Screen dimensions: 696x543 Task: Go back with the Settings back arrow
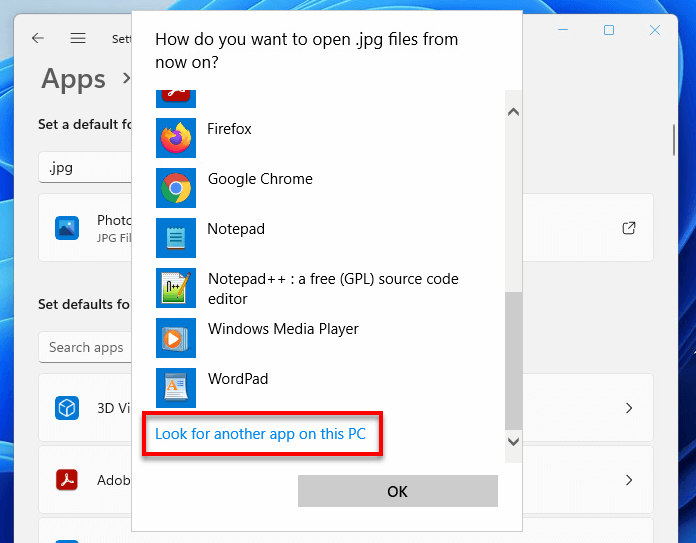coord(38,38)
